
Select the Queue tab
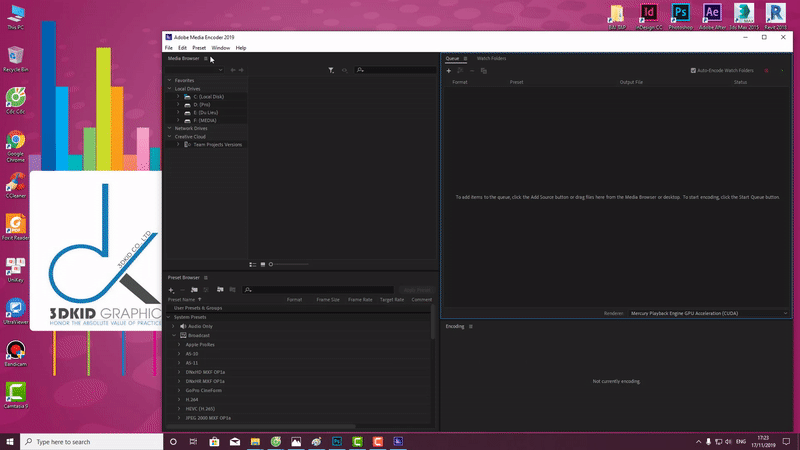coord(452,59)
